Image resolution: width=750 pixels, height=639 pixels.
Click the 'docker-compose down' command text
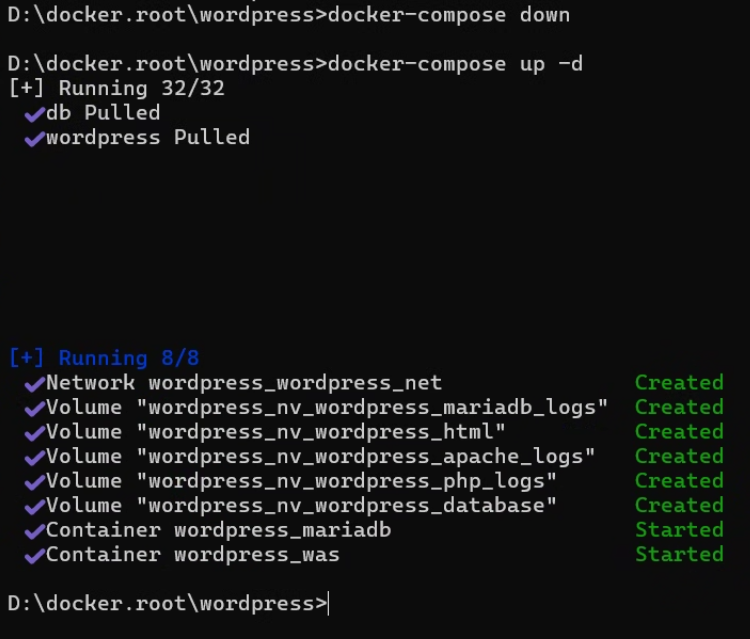coord(449,15)
